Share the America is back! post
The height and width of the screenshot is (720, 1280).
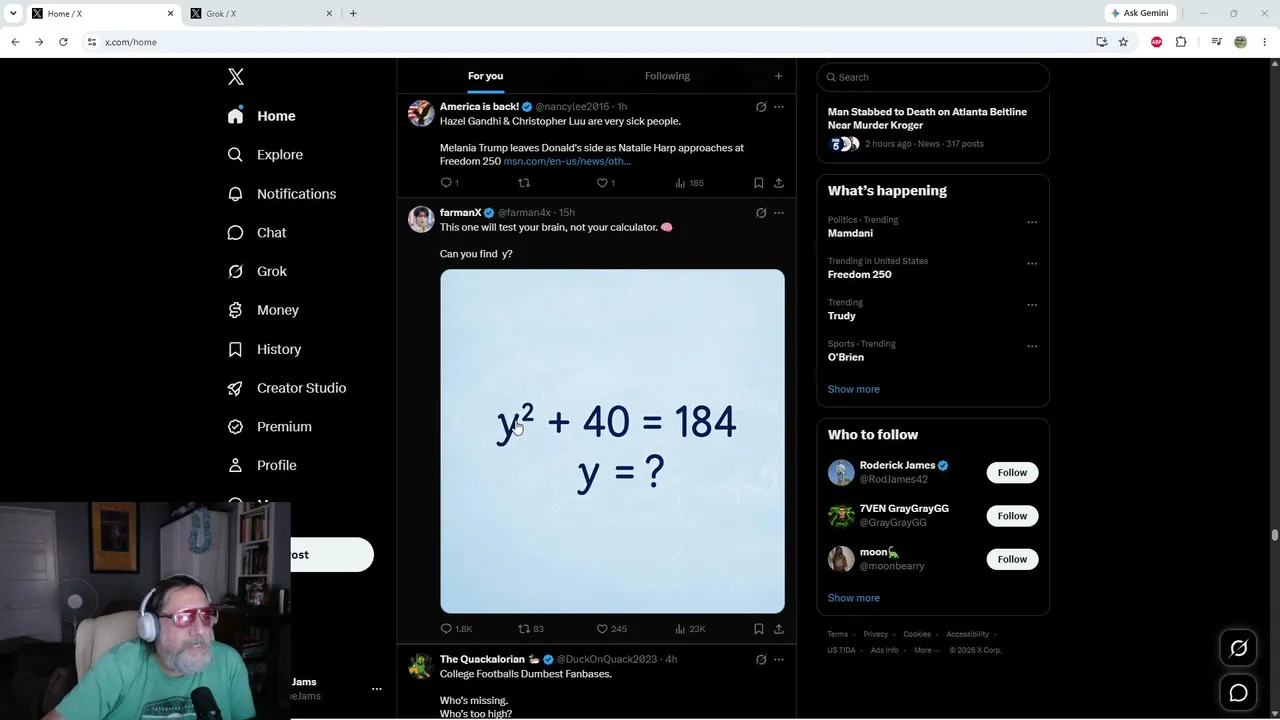pyautogui.click(x=779, y=183)
